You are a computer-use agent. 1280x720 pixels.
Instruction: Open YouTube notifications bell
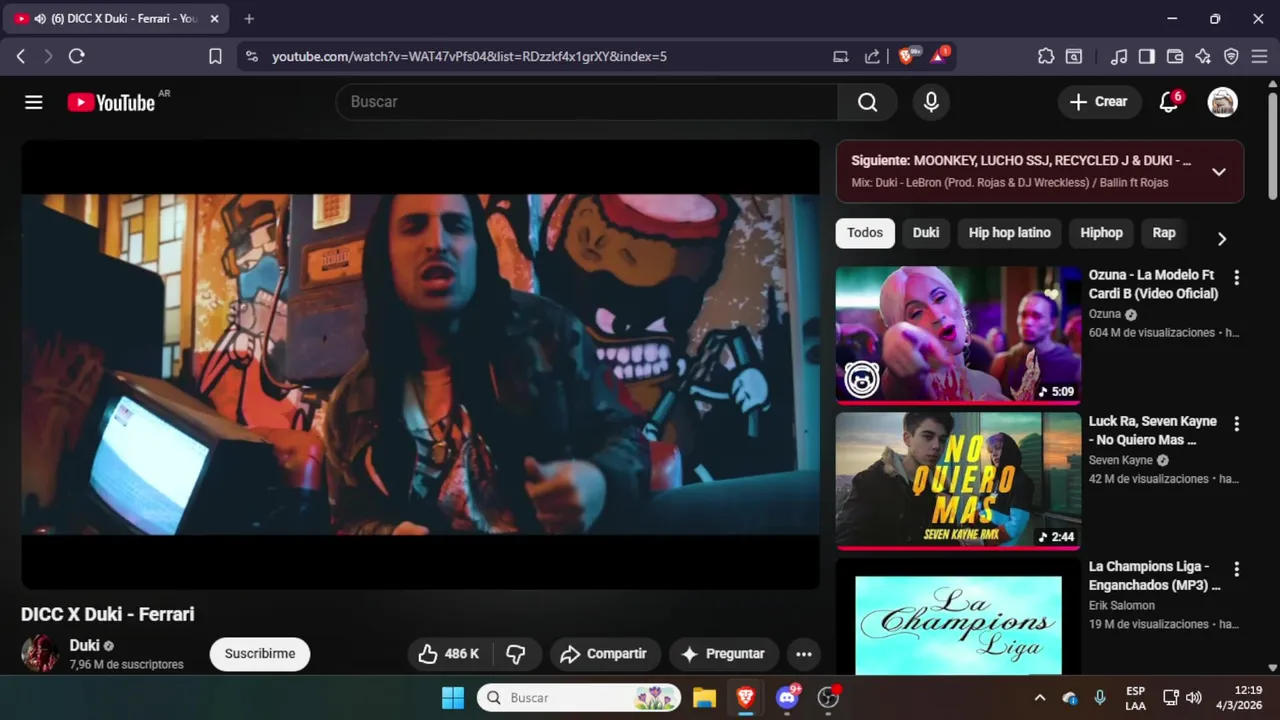[1168, 102]
